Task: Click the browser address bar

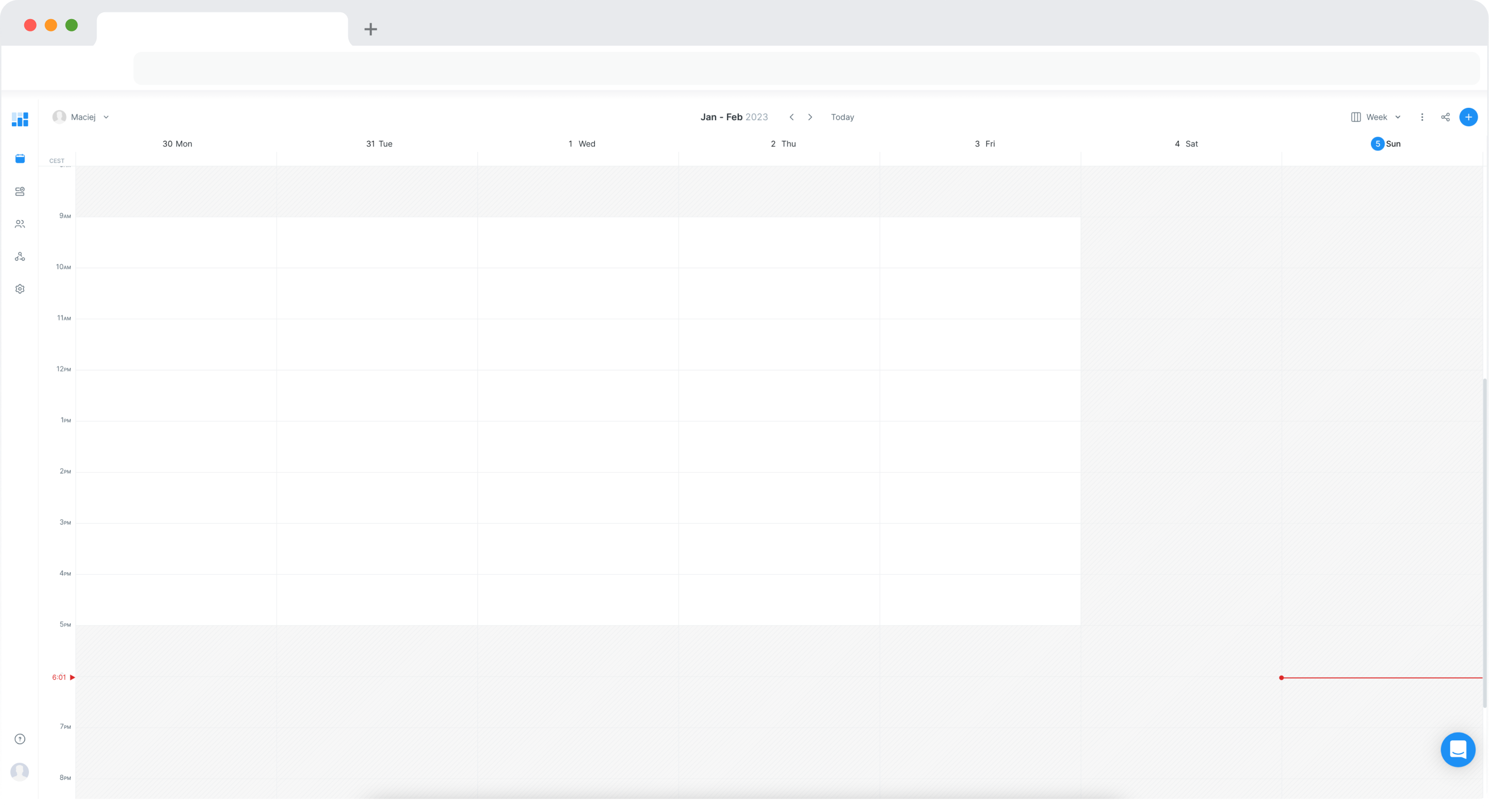Action: pyautogui.click(x=806, y=68)
